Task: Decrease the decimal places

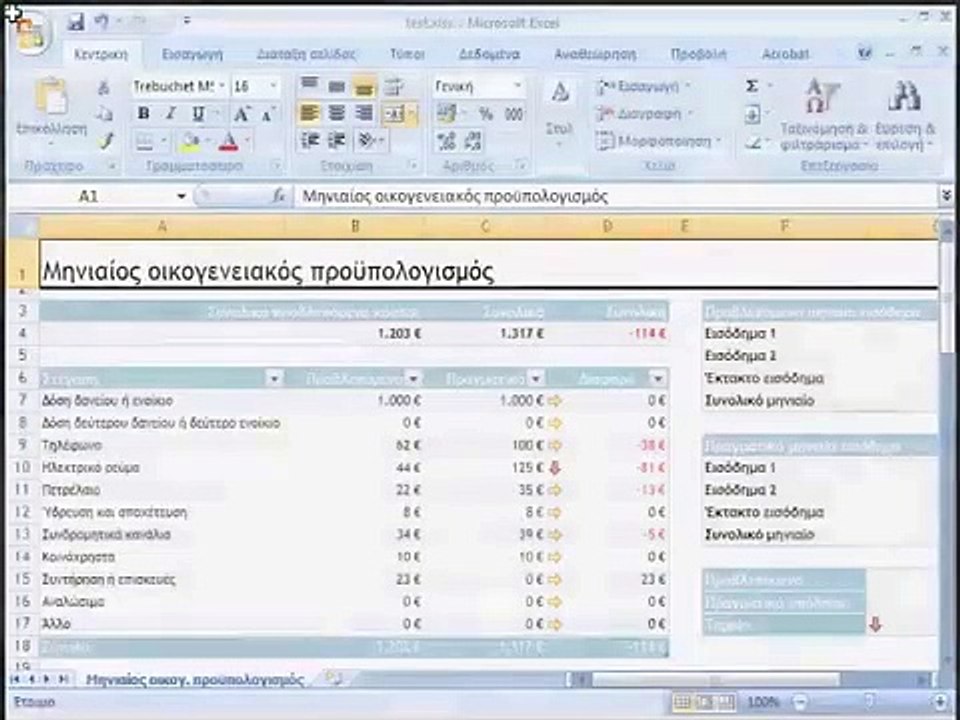Action: pyautogui.click(x=473, y=141)
